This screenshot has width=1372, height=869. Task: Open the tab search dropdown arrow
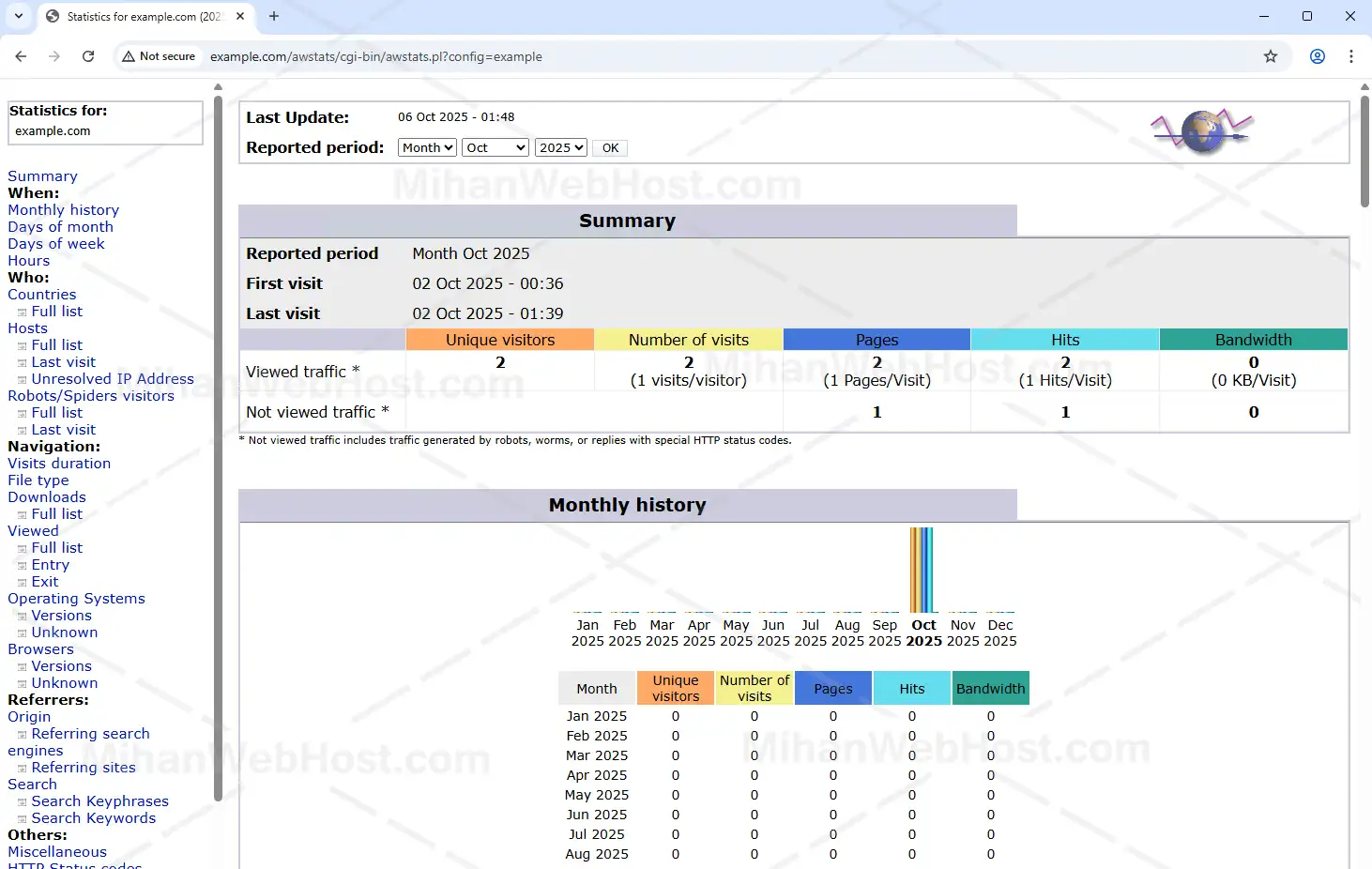pyautogui.click(x=19, y=16)
